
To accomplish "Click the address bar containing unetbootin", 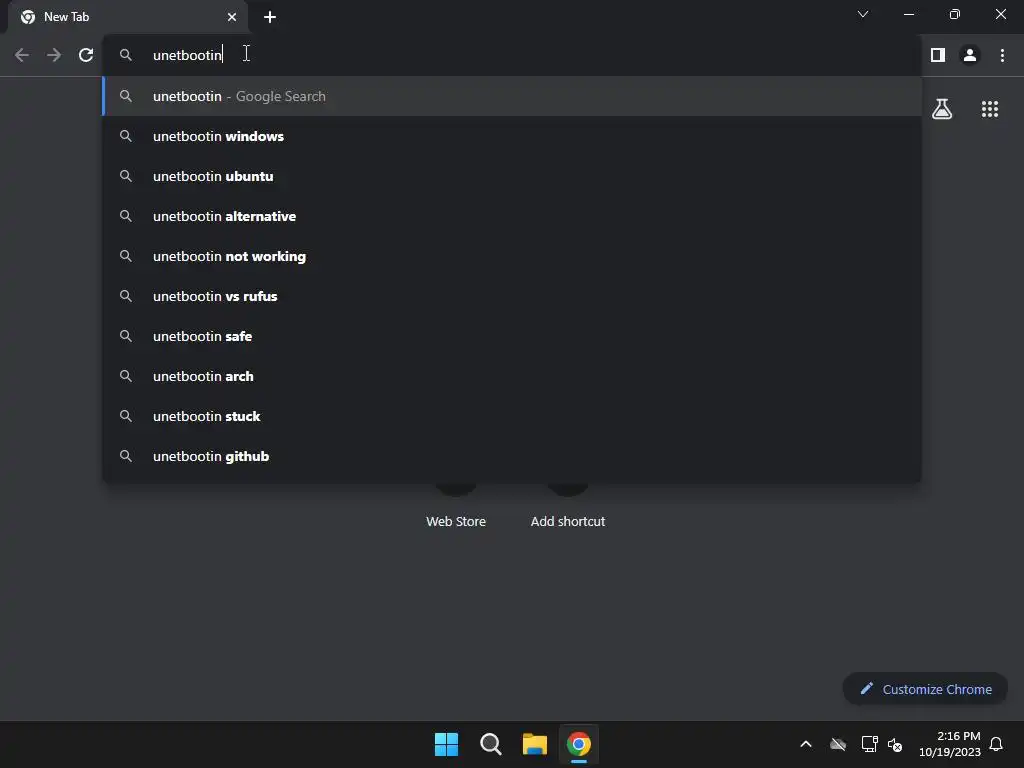I will click(x=513, y=55).
